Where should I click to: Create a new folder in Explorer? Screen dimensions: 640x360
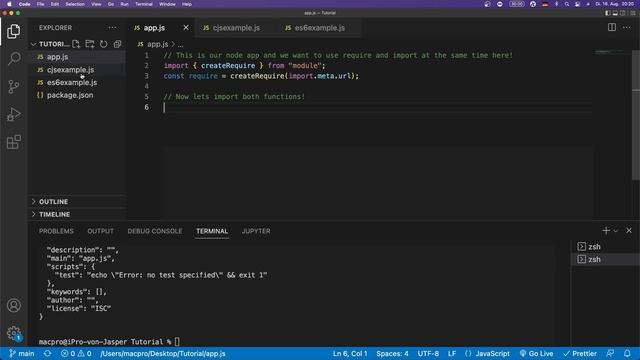(90, 44)
